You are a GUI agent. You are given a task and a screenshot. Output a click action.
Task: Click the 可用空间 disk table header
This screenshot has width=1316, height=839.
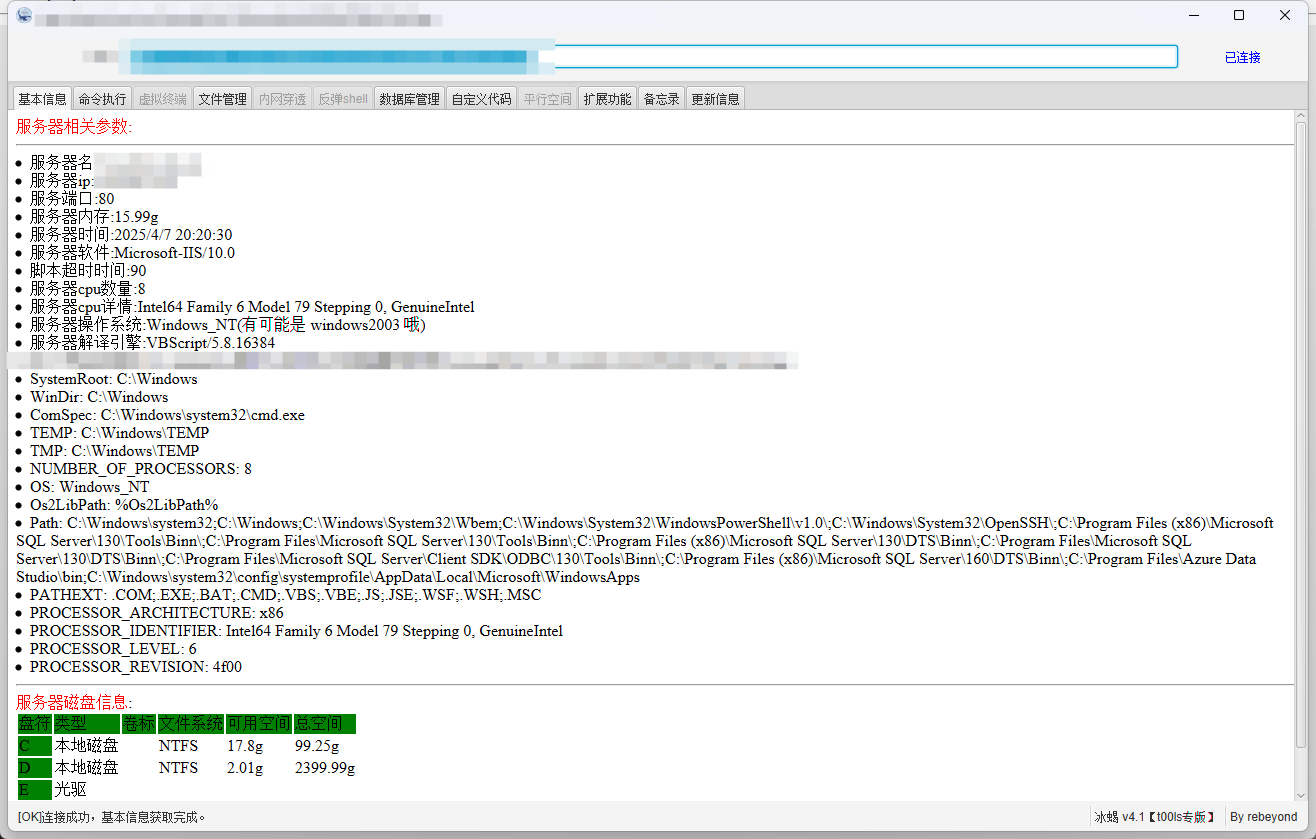pos(258,724)
